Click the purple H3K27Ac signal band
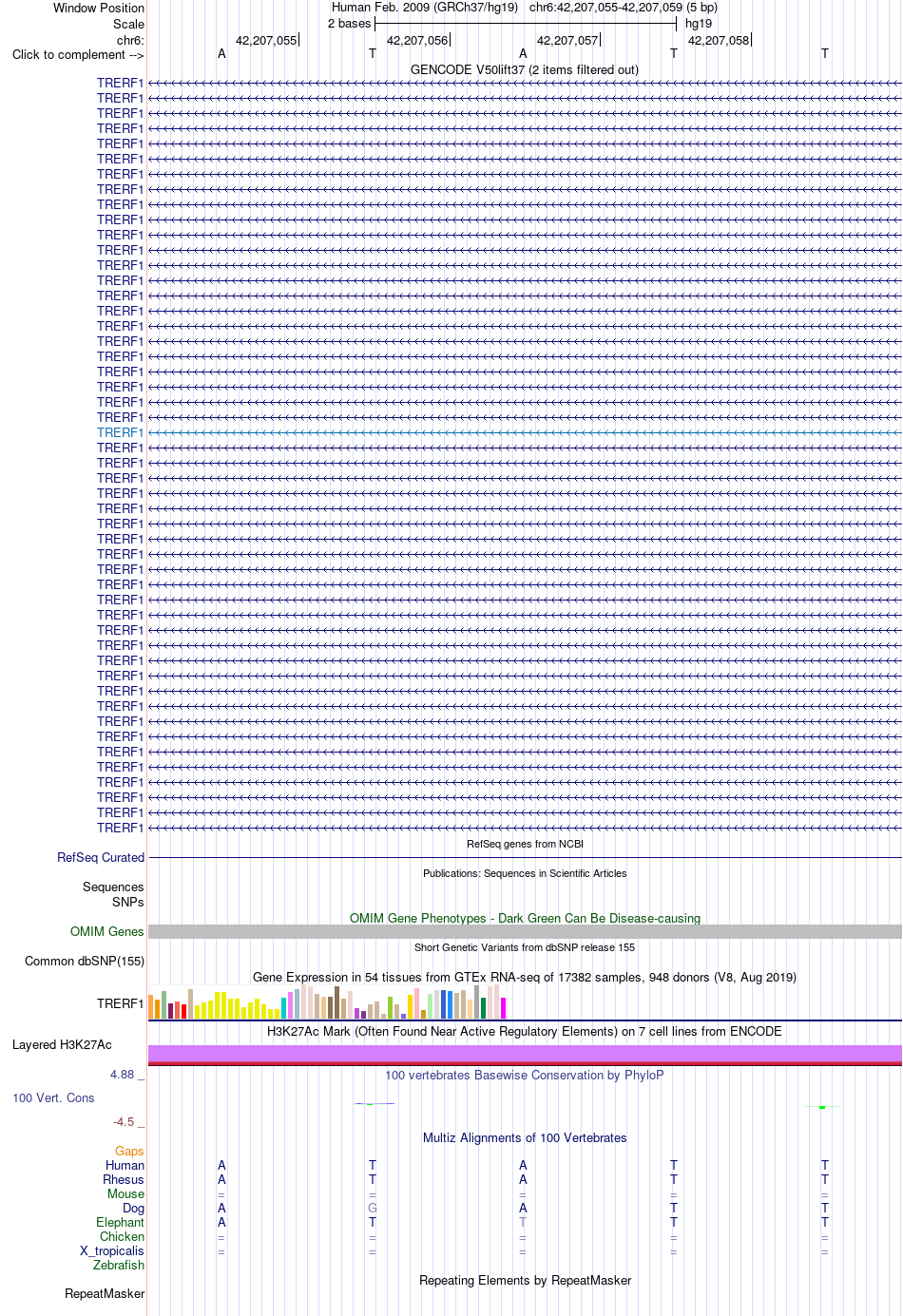Screen dimensions: 903x1316 pyautogui.click(x=525, y=1053)
